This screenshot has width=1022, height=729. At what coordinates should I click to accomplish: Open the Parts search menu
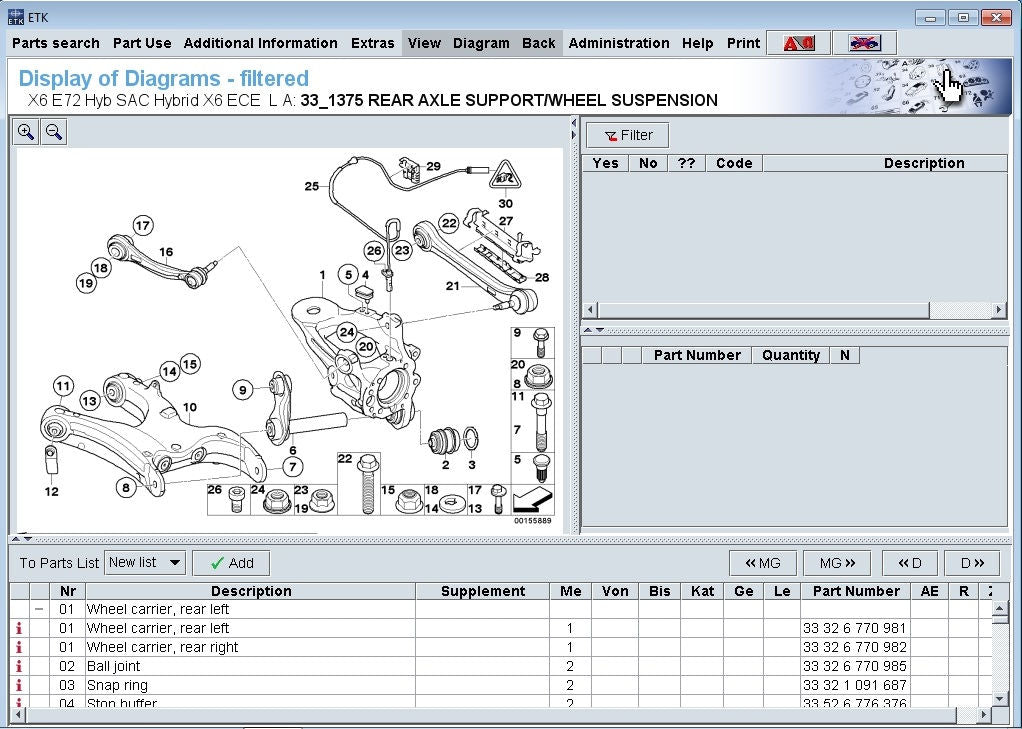coord(56,43)
